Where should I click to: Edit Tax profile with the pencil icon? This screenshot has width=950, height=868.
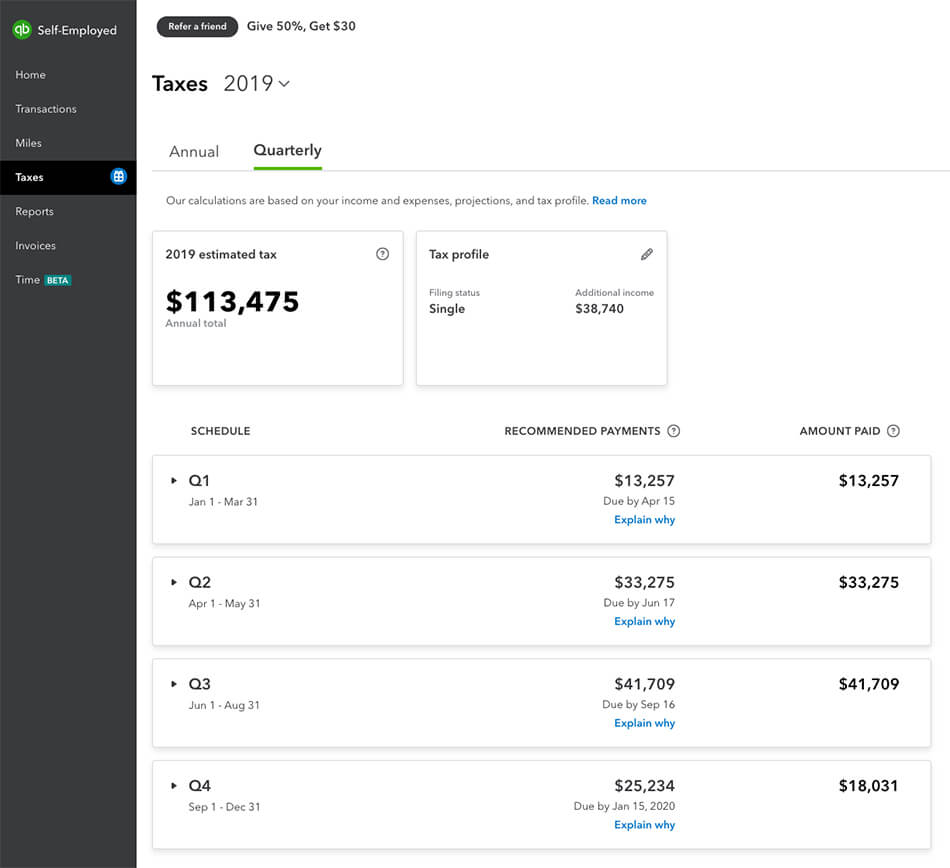click(646, 254)
